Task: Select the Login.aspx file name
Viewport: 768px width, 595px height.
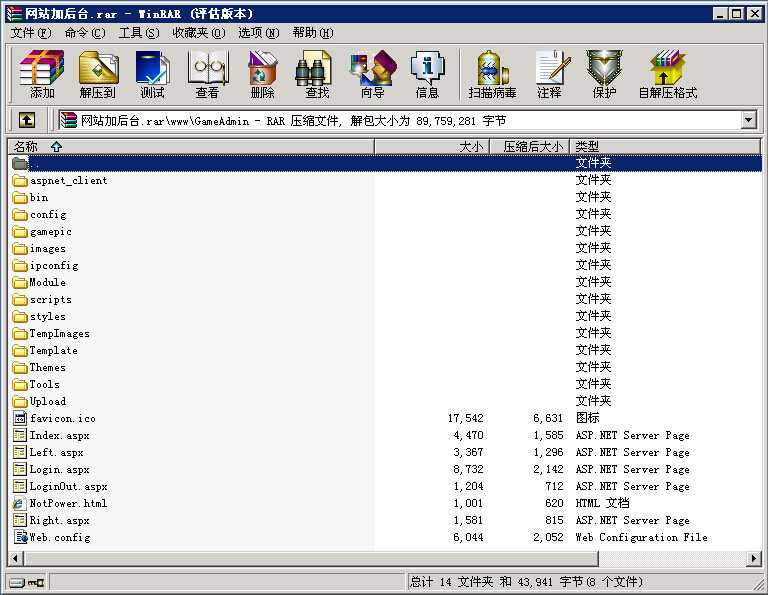Action: [x=59, y=470]
